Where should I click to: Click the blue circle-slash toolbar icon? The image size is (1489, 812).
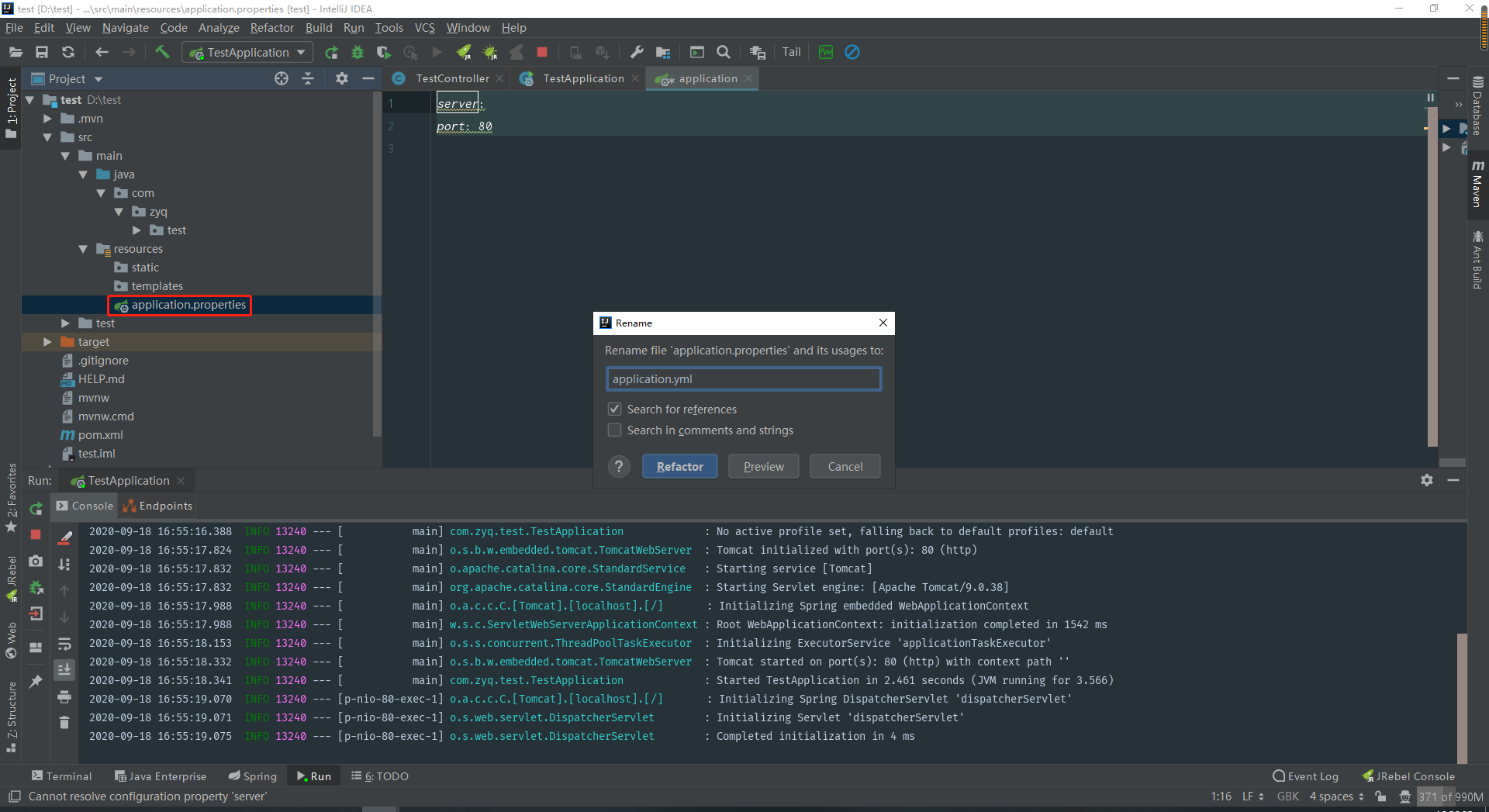[x=852, y=52]
